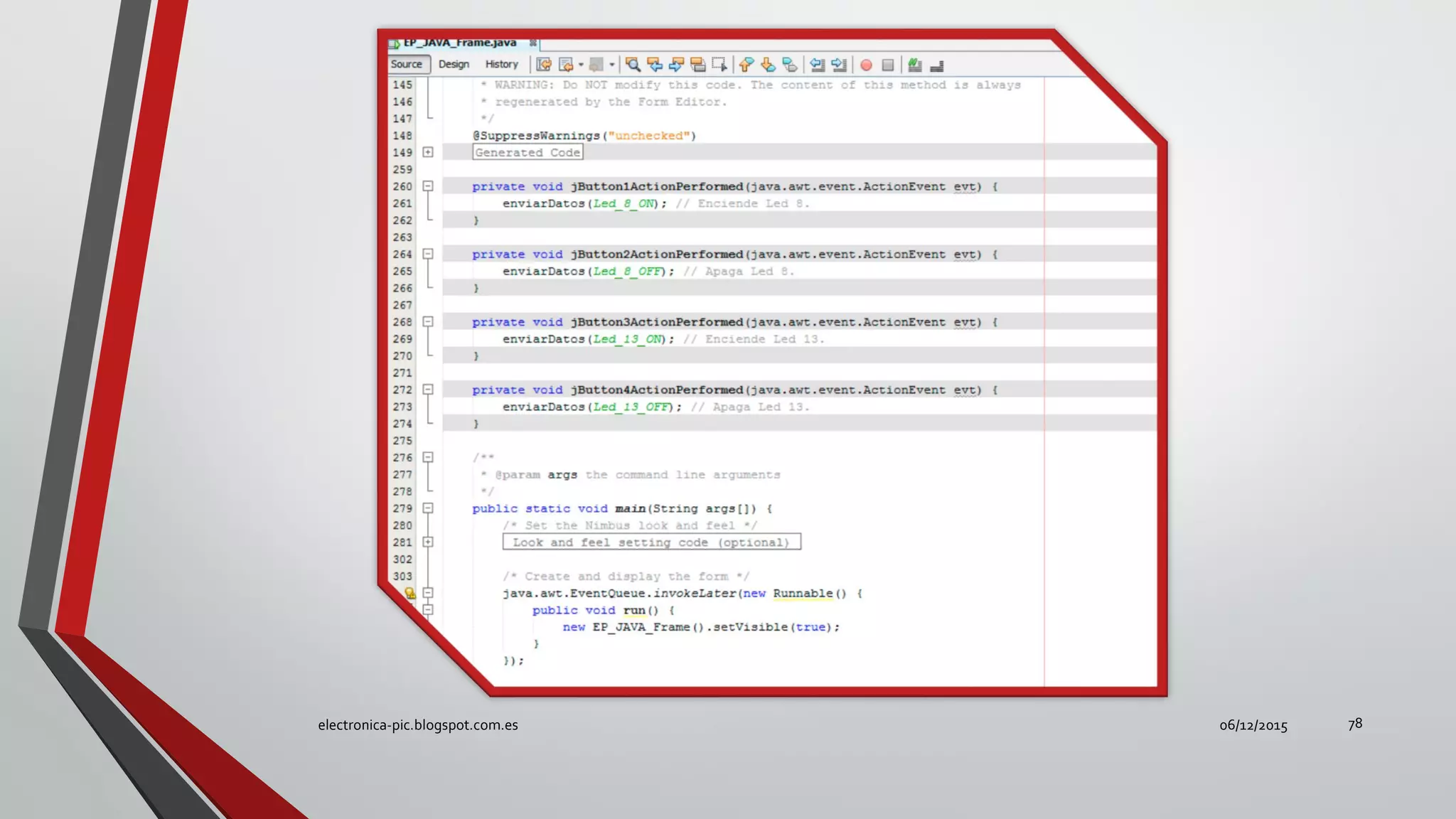Expand the Generated Code fold at line 149

428,152
